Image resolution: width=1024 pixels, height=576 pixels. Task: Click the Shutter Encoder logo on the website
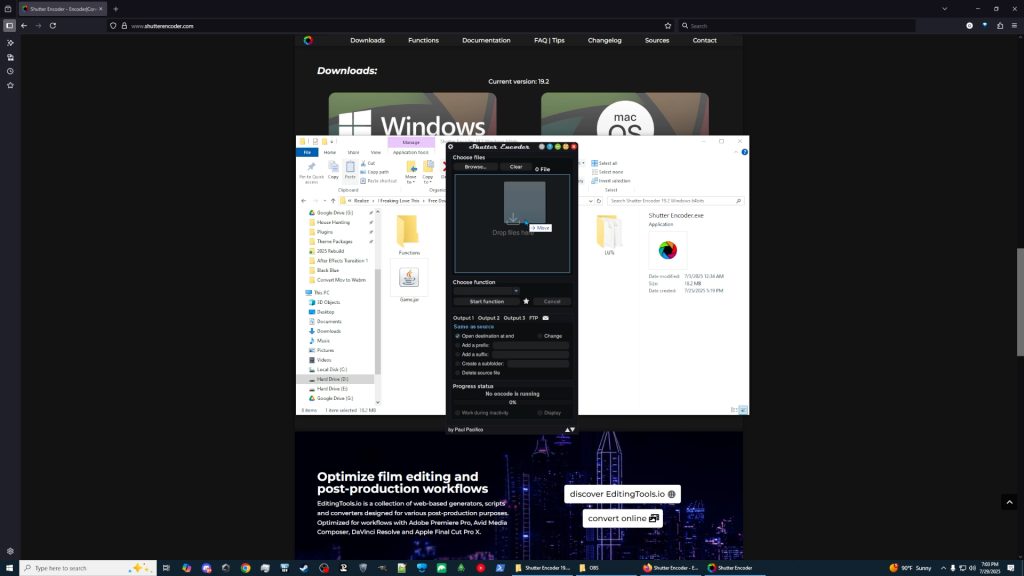308,40
